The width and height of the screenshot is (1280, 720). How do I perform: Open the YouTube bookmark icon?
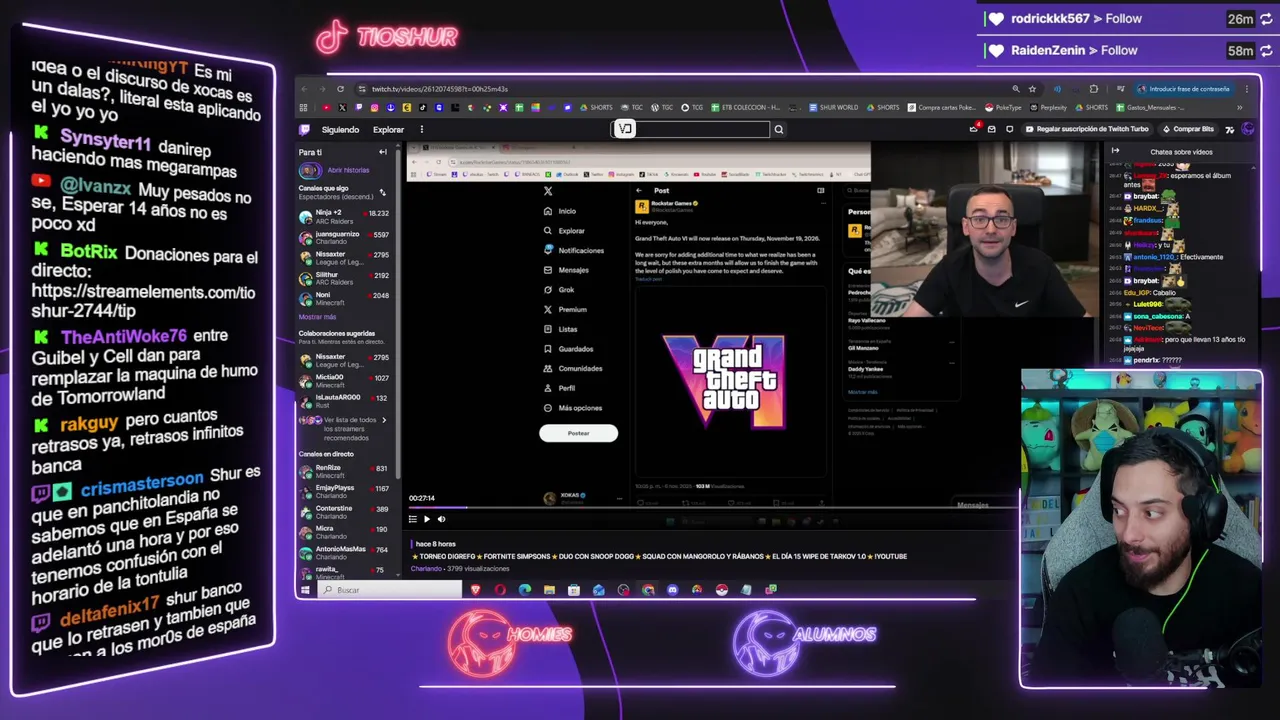point(327,107)
